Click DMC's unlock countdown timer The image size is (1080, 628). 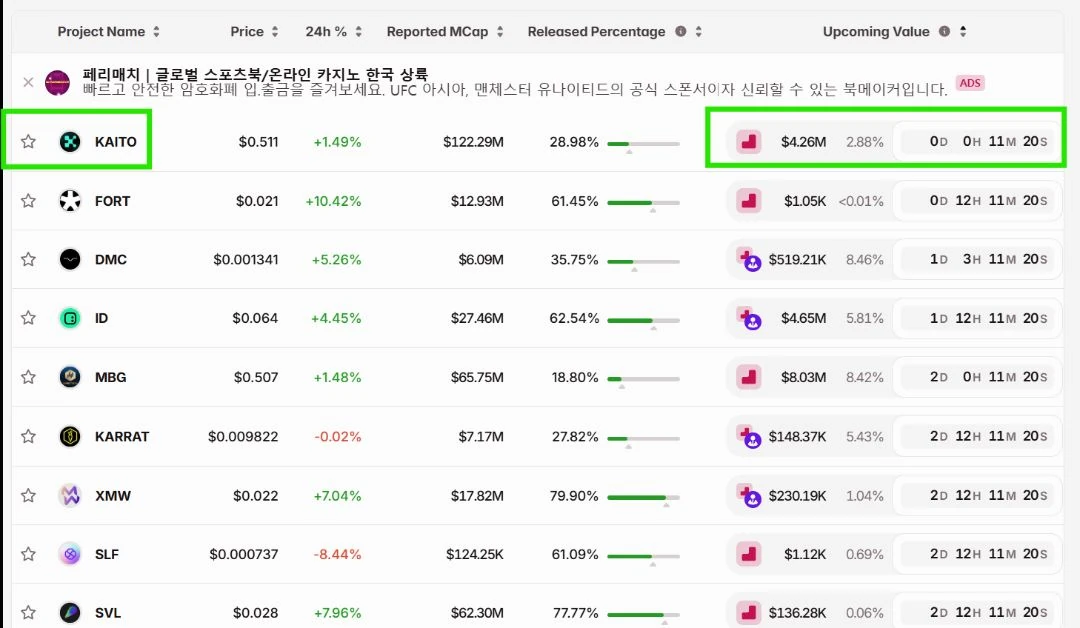pyautogui.click(x=977, y=260)
